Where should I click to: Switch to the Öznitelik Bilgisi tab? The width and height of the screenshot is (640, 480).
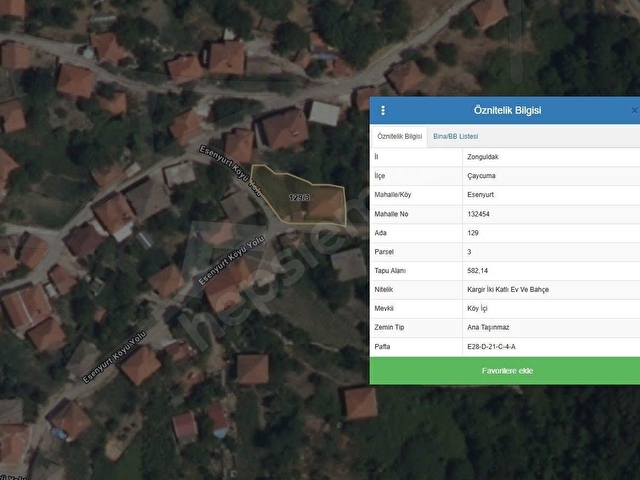399,136
